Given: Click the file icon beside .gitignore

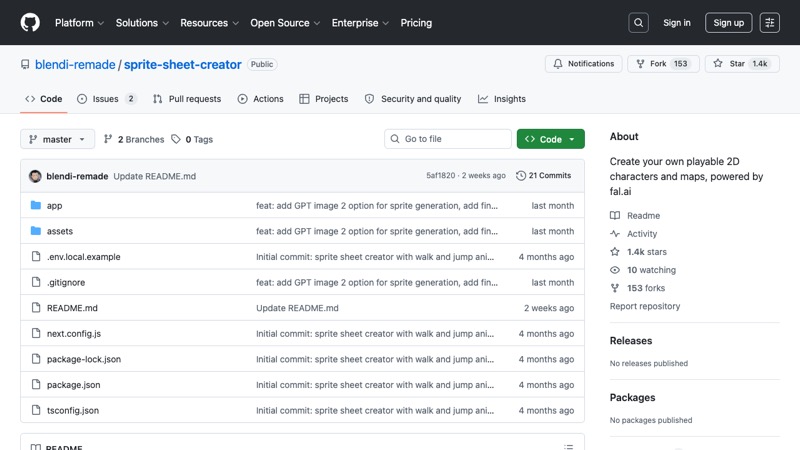Looking at the screenshot, I should coord(36,282).
